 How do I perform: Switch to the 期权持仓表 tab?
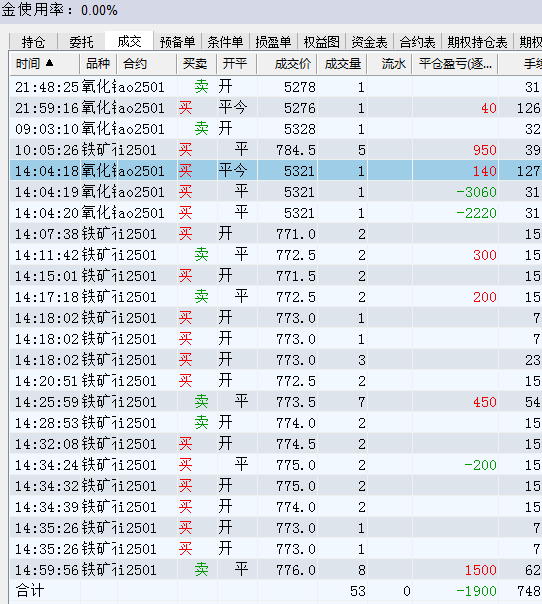(477, 42)
